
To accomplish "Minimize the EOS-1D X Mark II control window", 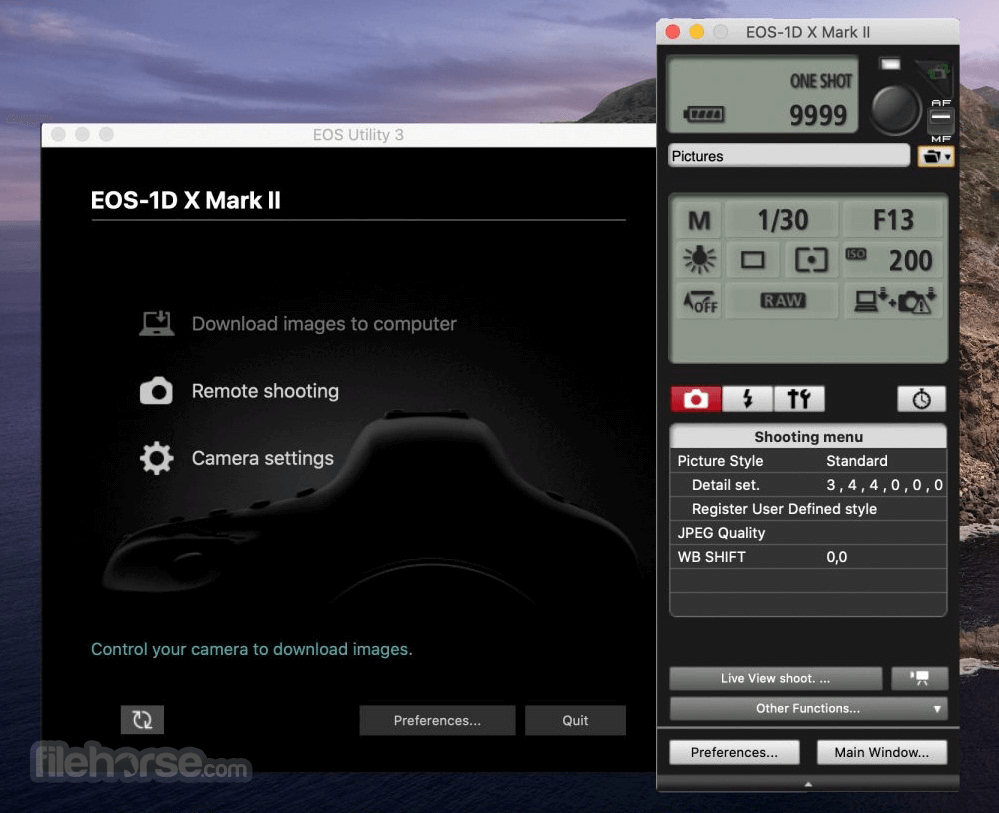I will tap(696, 32).
